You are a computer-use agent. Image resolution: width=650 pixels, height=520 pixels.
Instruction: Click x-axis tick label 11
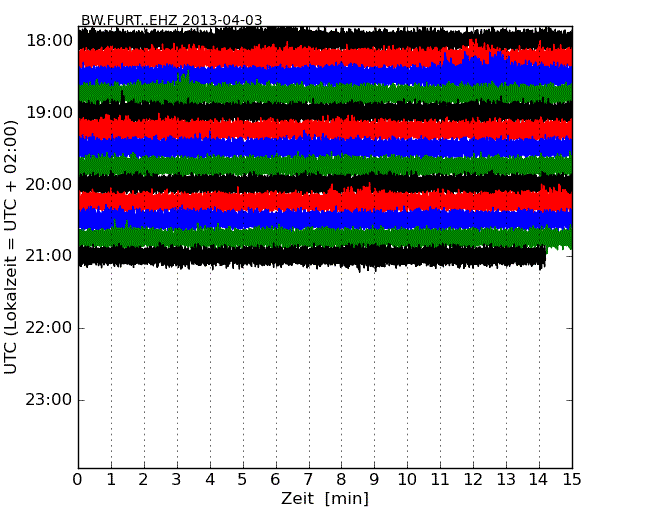click(440, 480)
